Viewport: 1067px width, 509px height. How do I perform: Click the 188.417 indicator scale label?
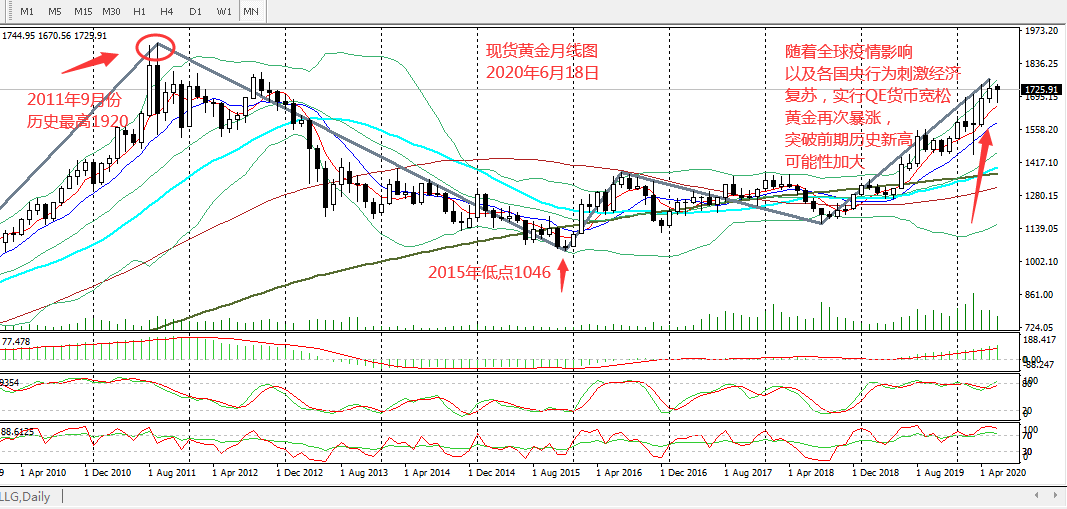[x=1042, y=340]
